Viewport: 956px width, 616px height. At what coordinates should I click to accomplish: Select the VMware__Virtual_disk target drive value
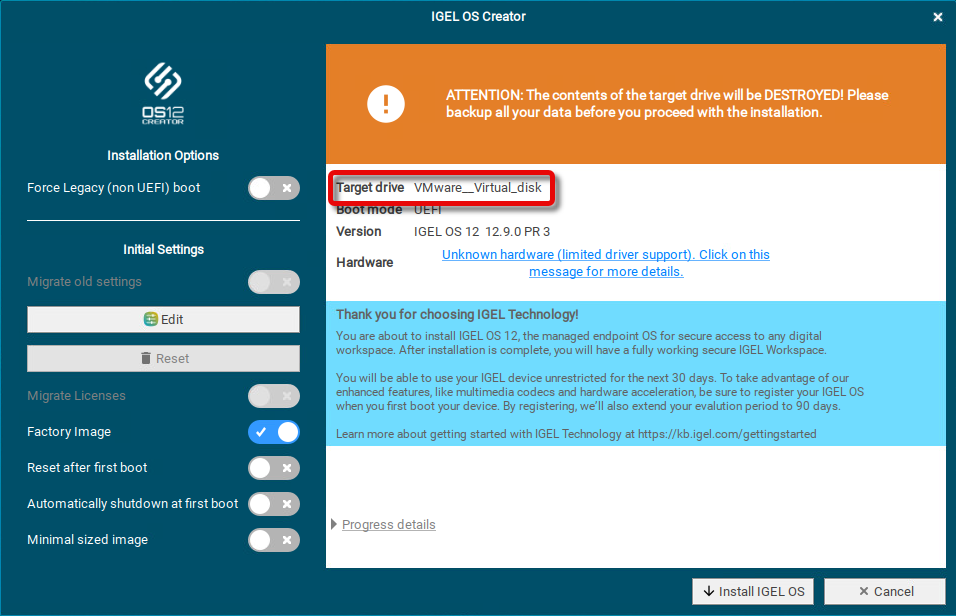pyautogui.click(x=477, y=188)
